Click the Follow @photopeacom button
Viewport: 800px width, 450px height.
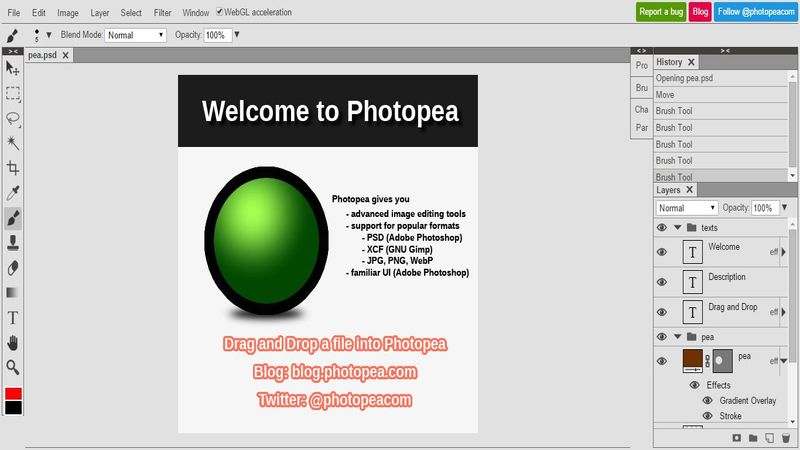pyautogui.click(x=756, y=12)
